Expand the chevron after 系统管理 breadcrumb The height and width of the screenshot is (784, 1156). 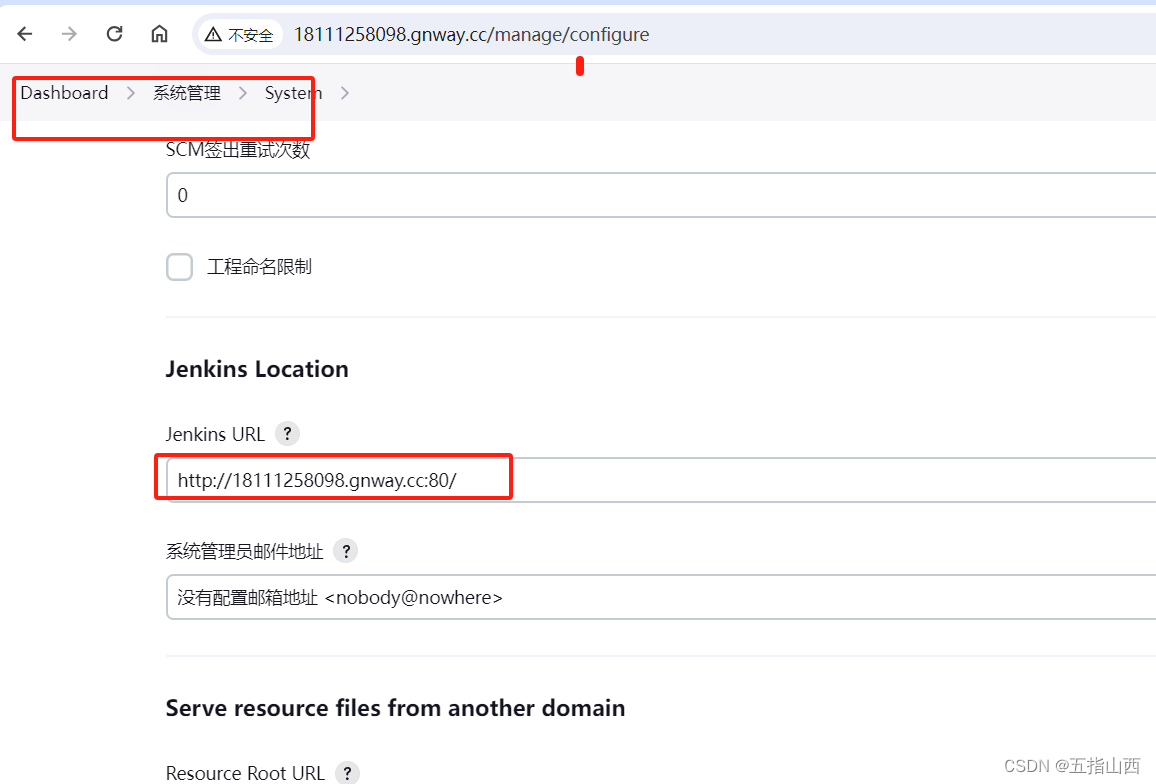pos(243,93)
